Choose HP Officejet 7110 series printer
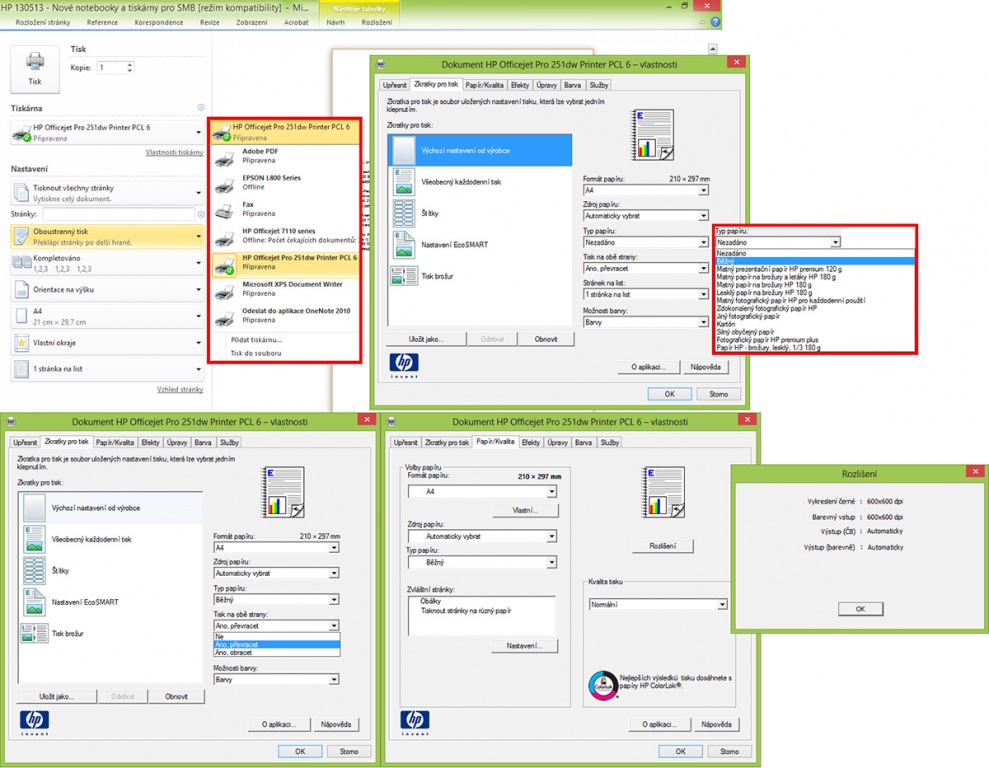The width and height of the screenshot is (989, 768). [x=285, y=235]
